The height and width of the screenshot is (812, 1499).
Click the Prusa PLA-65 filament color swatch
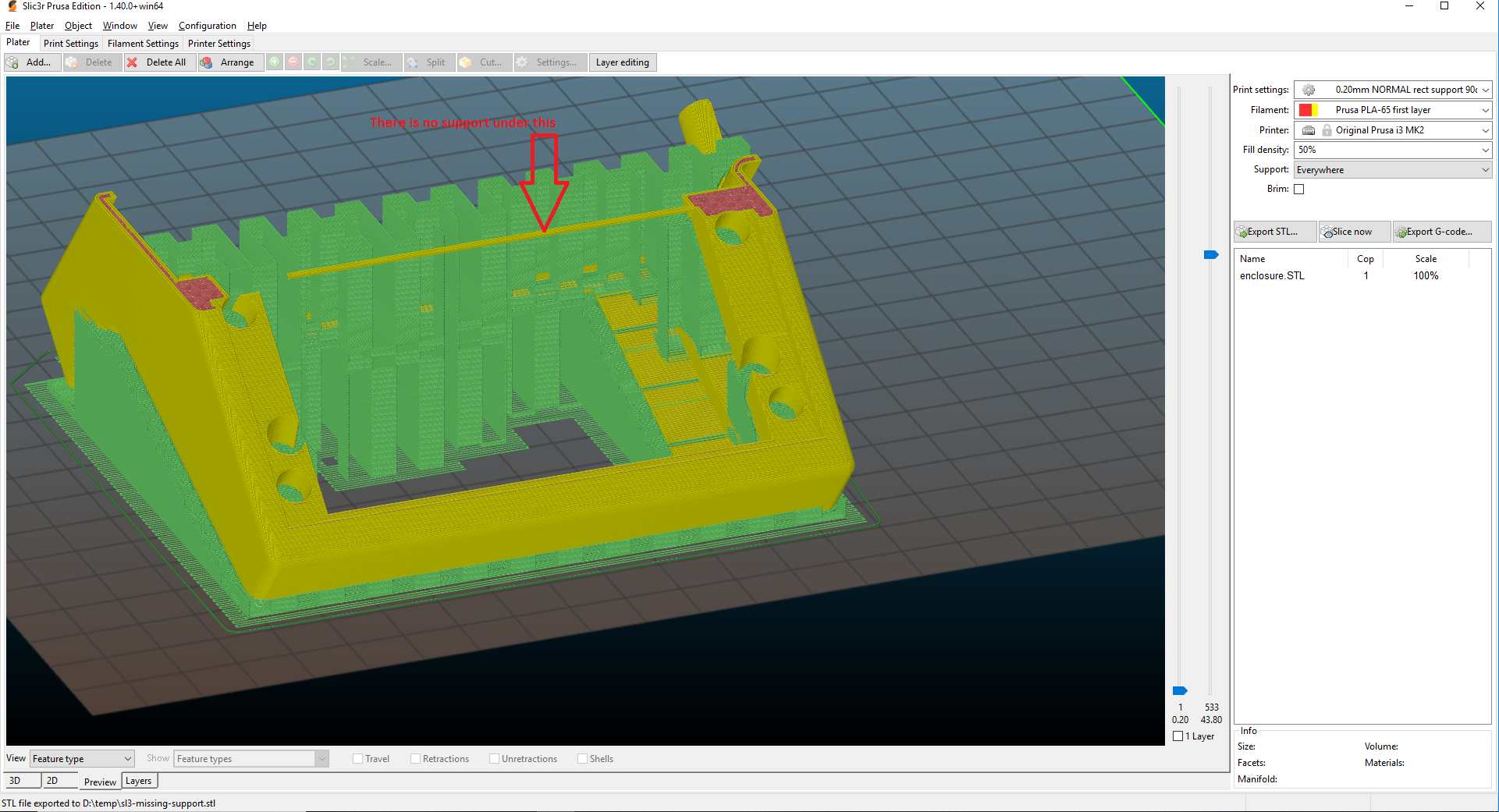pyautogui.click(x=1307, y=109)
